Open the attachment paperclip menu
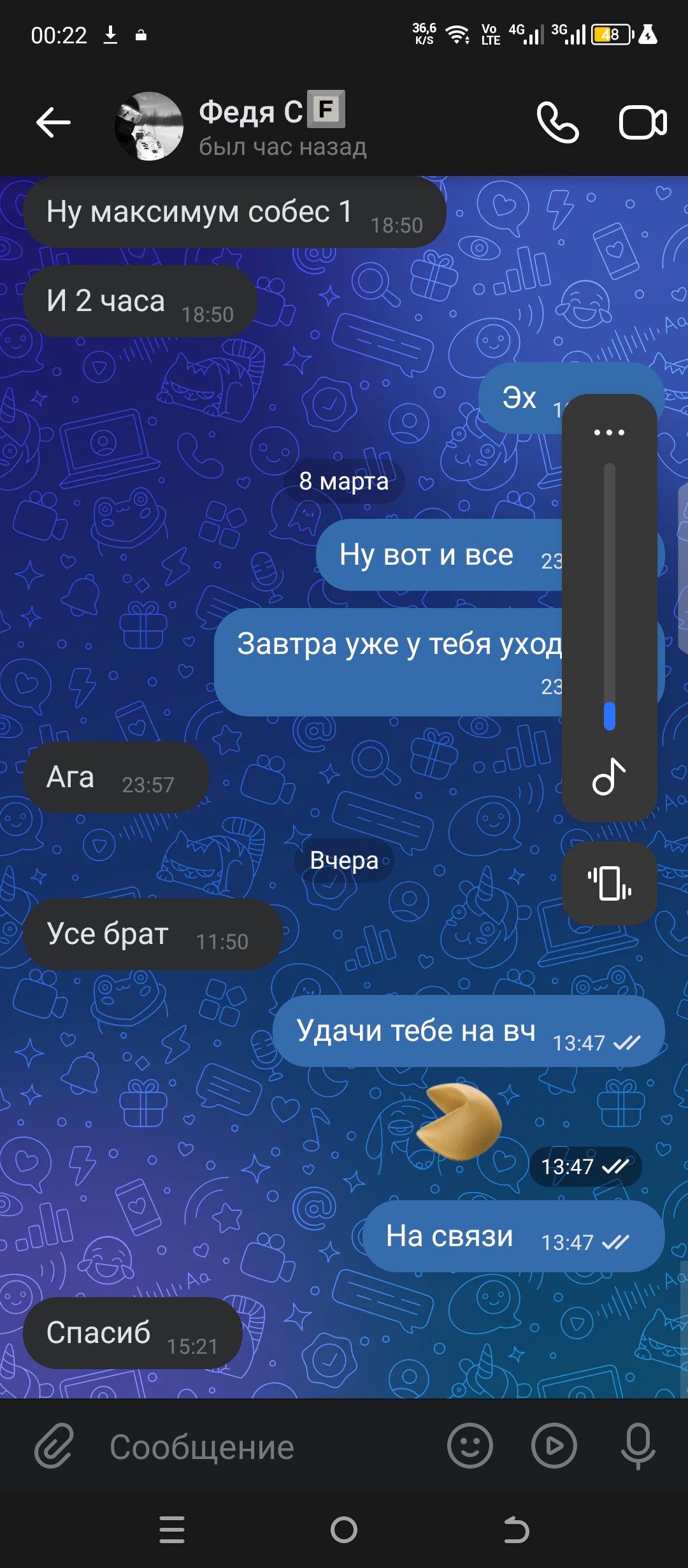Image resolution: width=688 pixels, height=1568 pixels. click(55, 1446)
